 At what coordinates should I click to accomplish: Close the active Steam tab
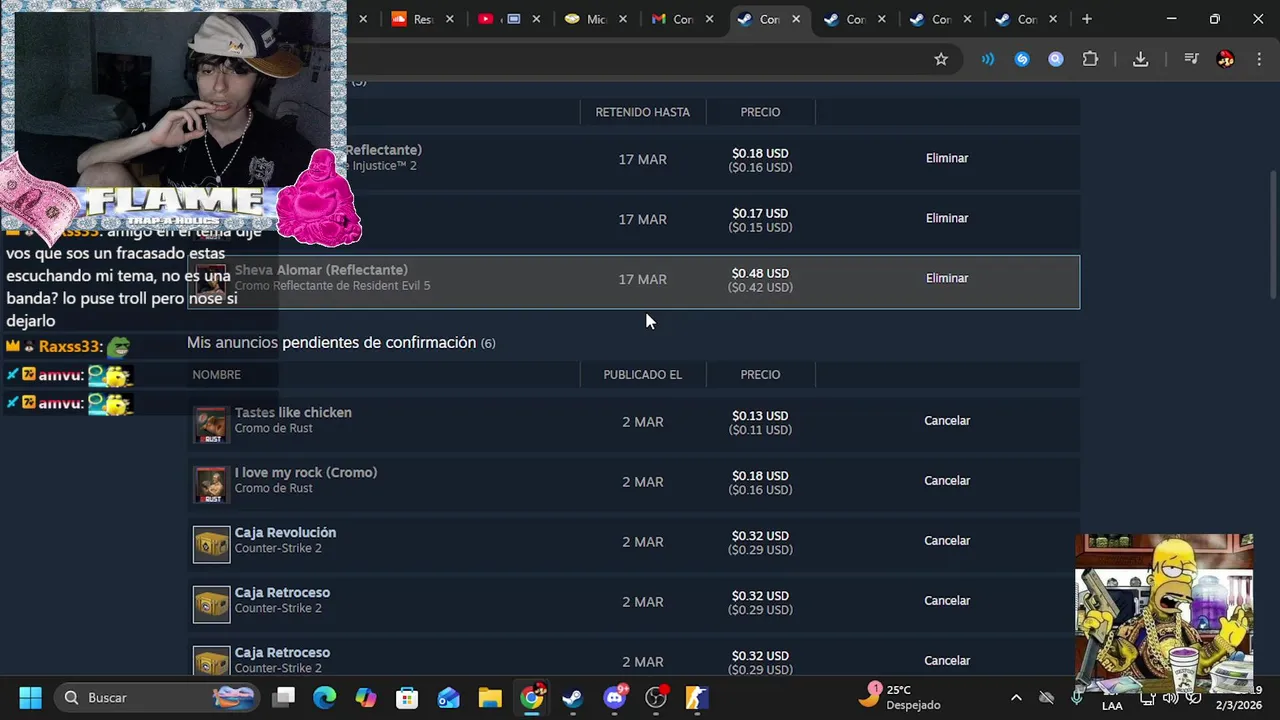795,19
